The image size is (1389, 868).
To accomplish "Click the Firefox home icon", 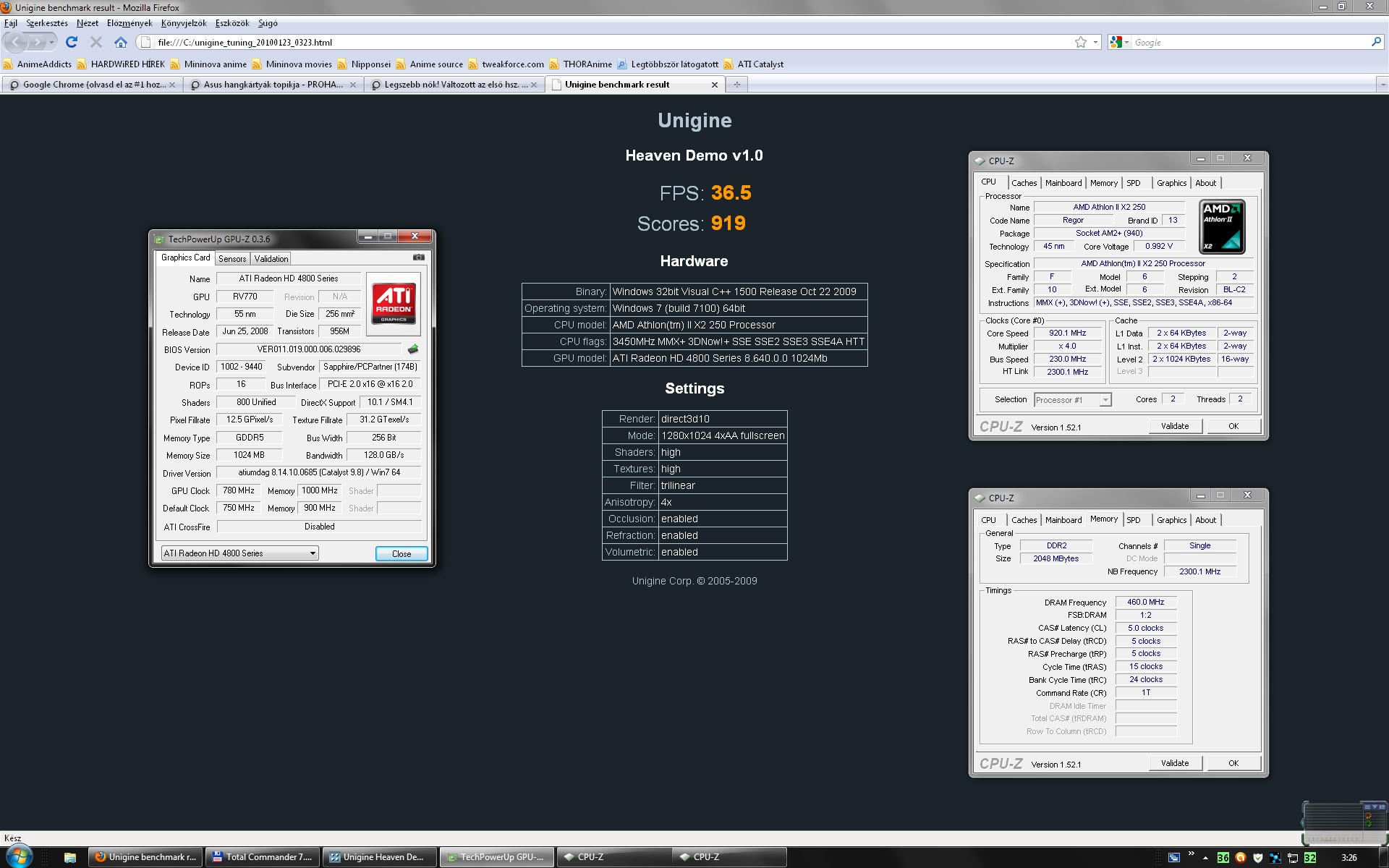I will point(121,42).
